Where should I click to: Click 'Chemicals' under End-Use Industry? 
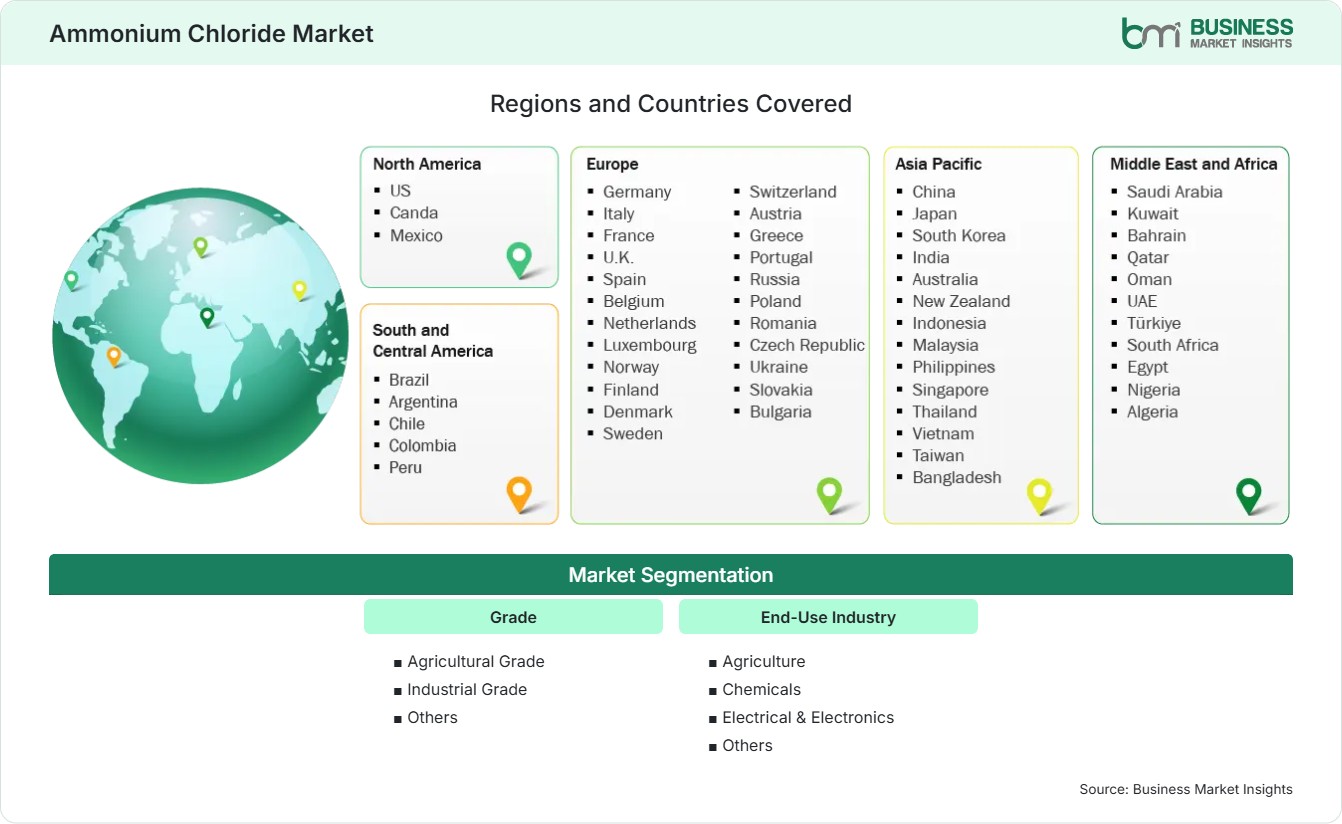coord(762,689)
